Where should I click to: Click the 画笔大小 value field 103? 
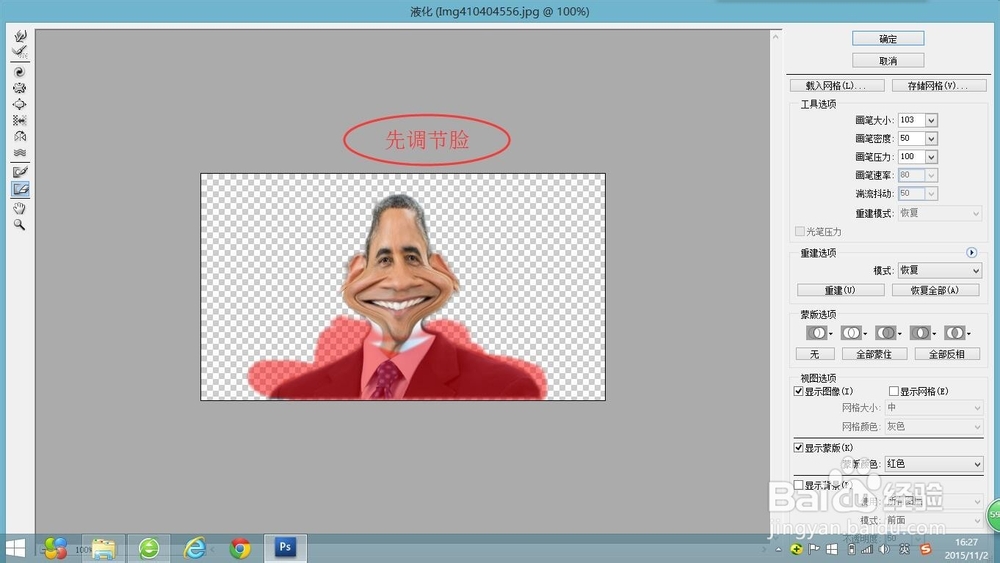click(x=911, y=120)
